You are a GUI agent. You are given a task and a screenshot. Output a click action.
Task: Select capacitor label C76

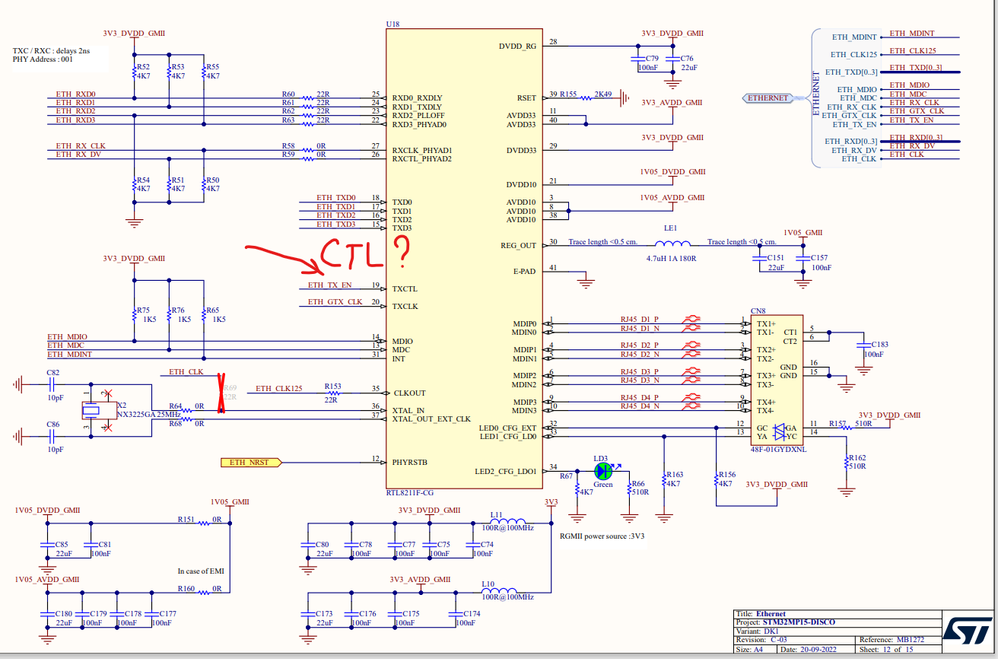point(686,59)
